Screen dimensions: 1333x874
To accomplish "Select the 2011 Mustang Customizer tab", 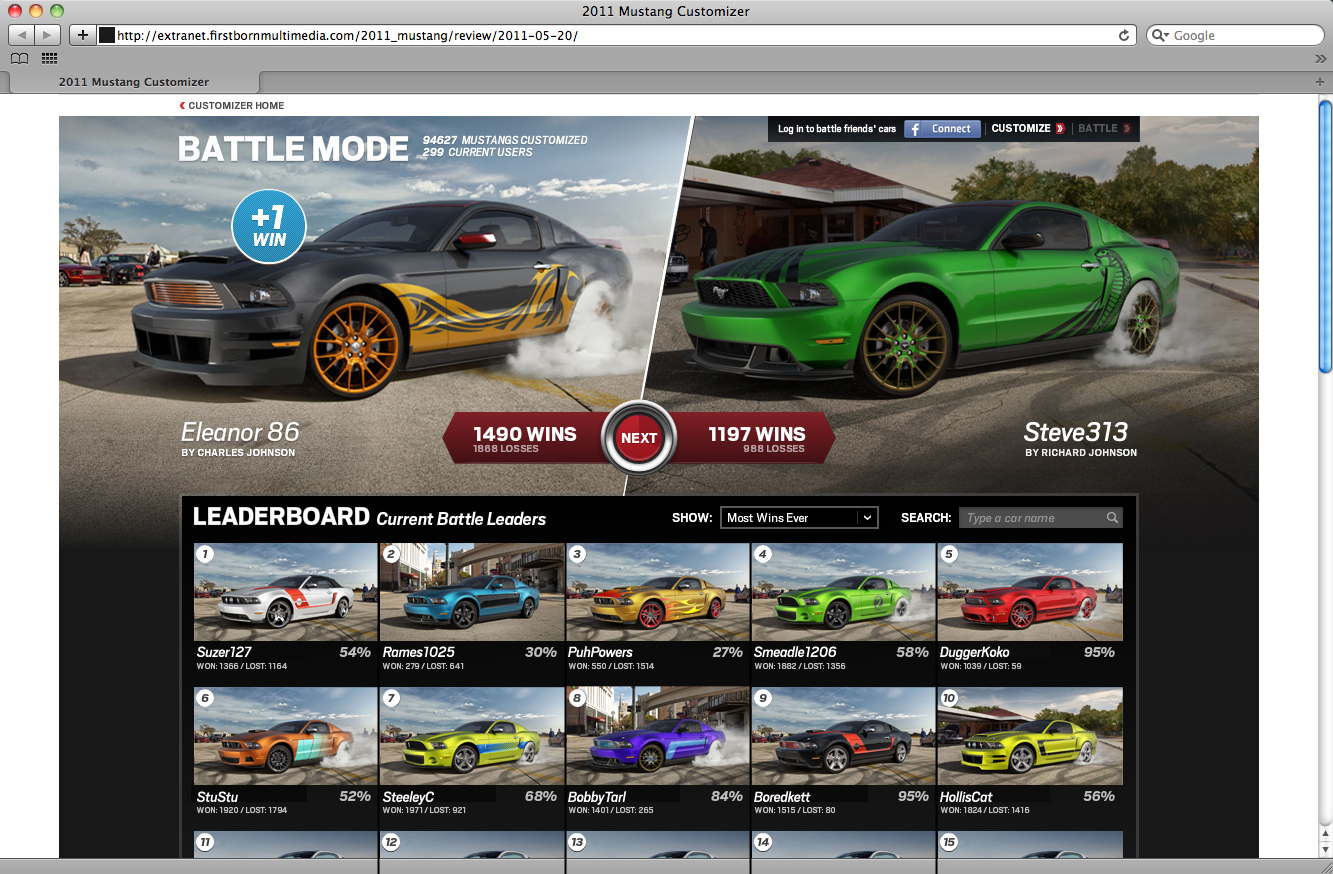I will point(134,82).
